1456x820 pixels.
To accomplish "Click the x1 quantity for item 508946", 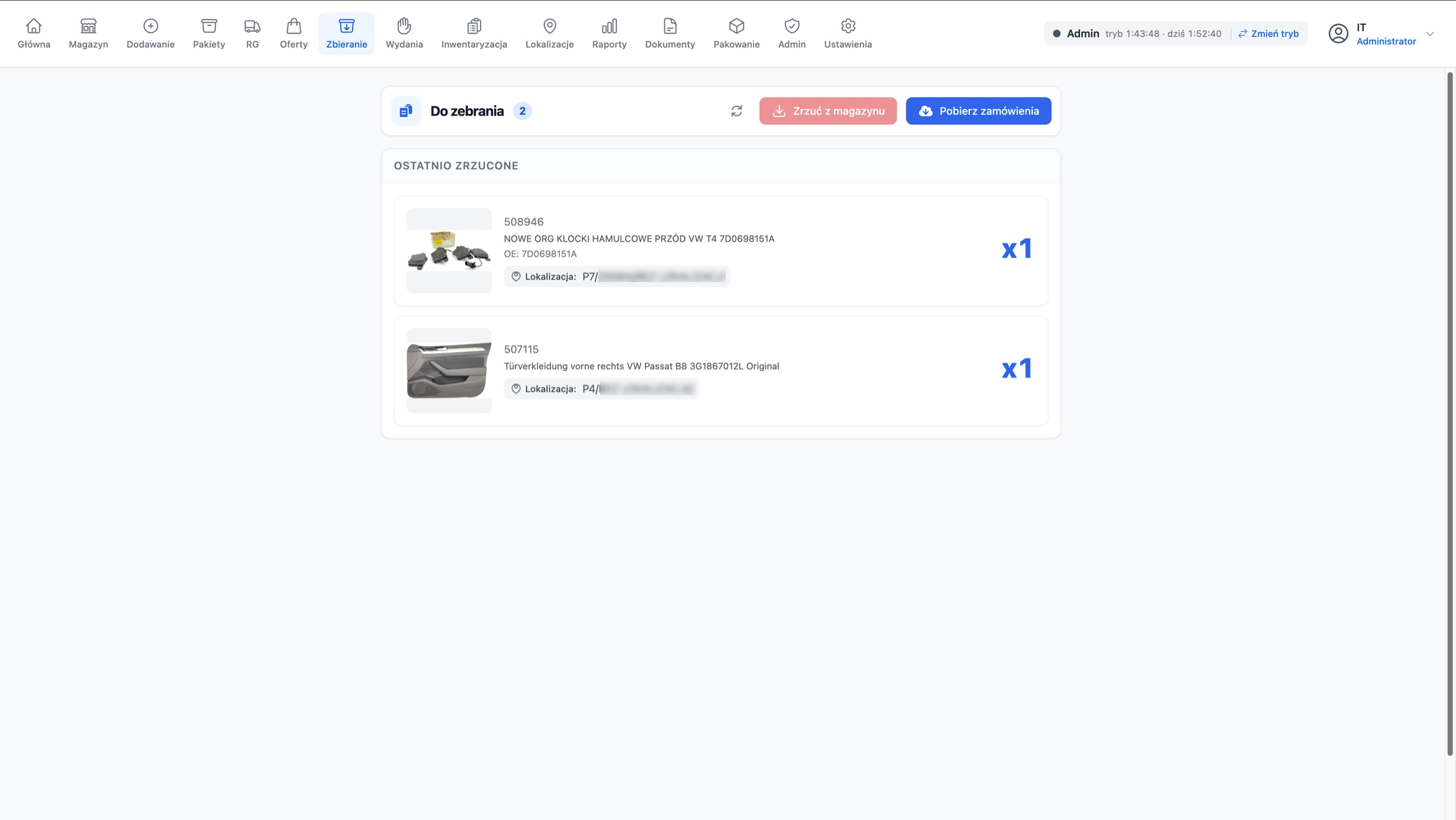I will tap(1016, 249).
